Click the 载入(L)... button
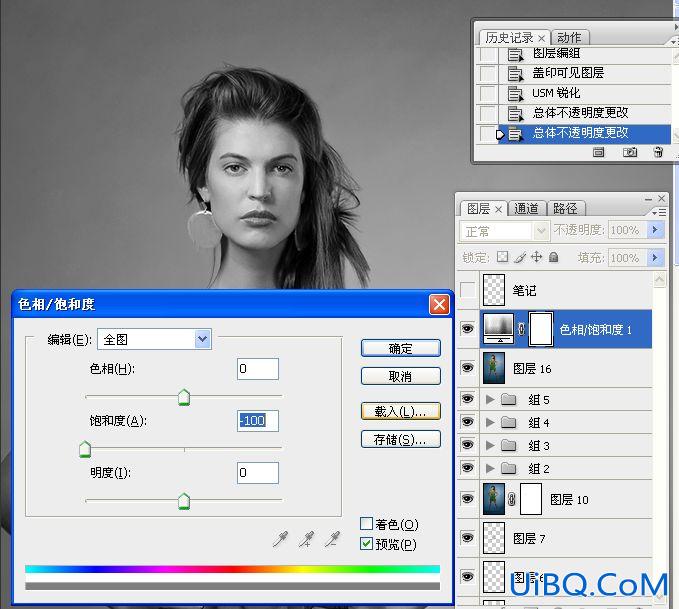Image resolution: width=679 pixels, height=609 pixels. tap(401, 411)
